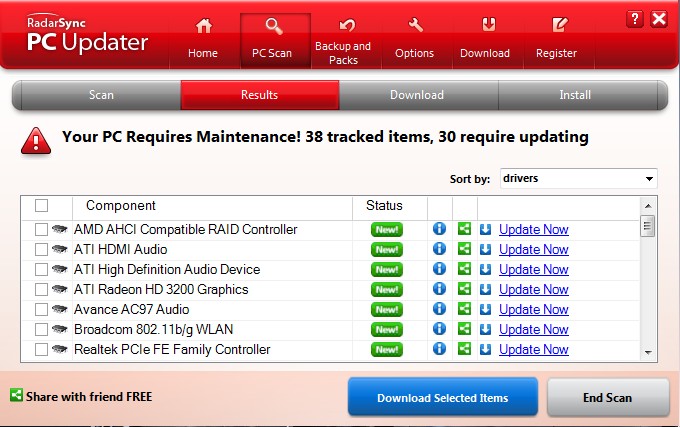Open the PC Scan section
Screen dimensions: 680x427
tap(275, 40)
